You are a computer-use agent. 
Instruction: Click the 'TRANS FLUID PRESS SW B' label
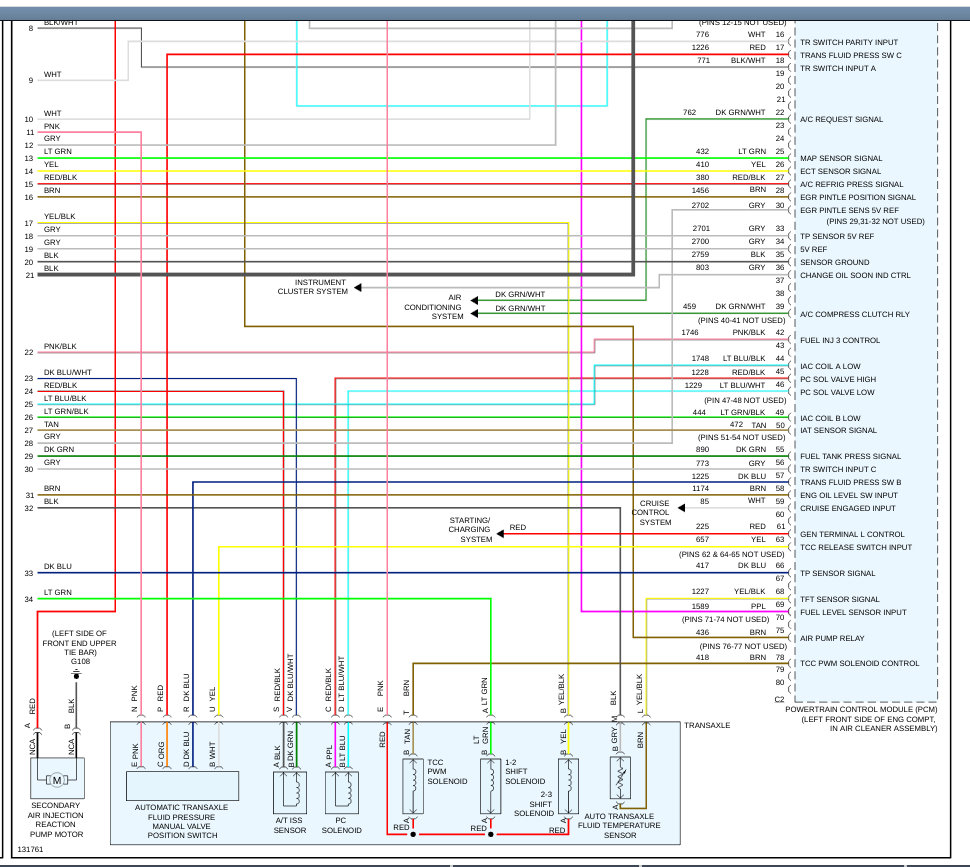pos(850,482)
